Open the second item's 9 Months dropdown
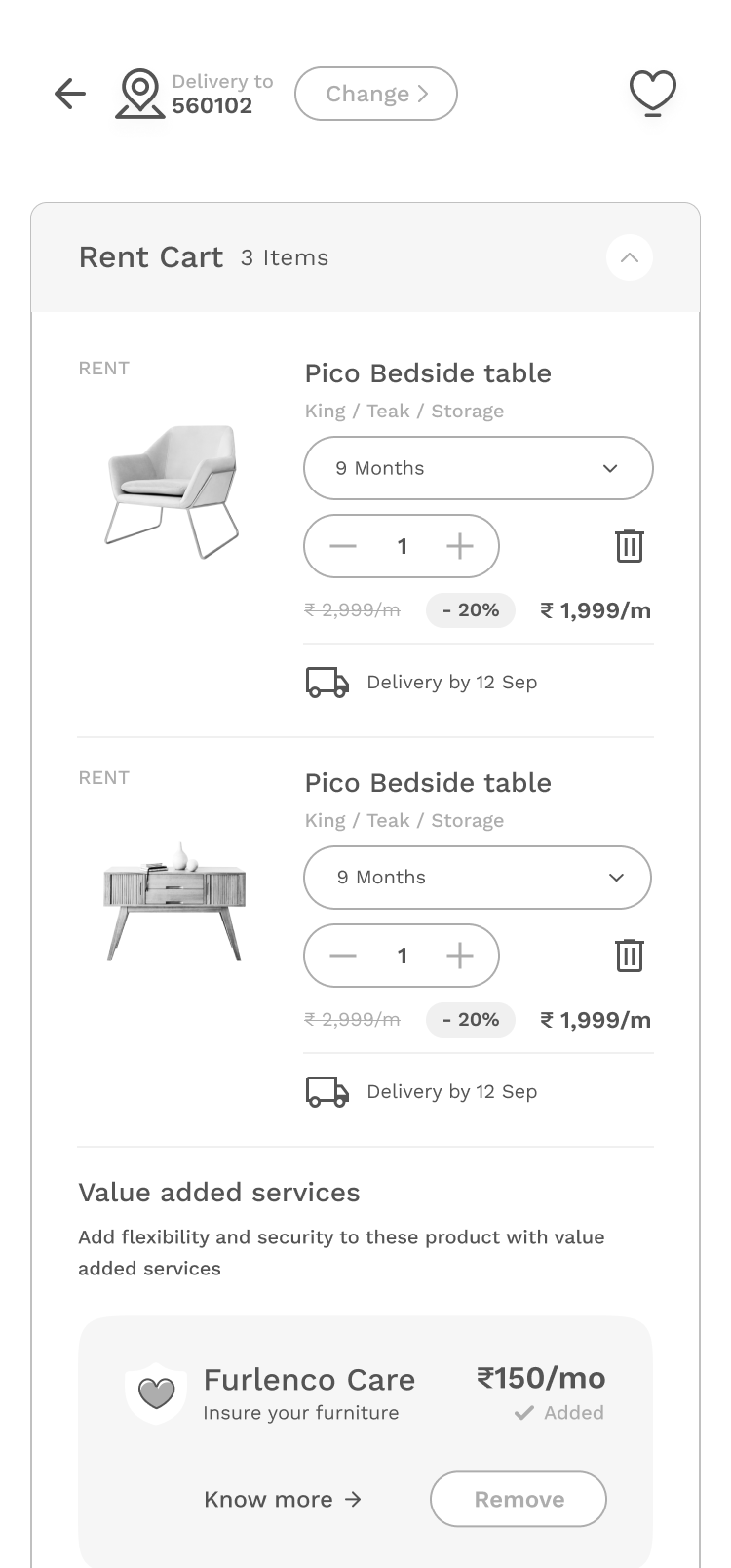 point(478,878)
